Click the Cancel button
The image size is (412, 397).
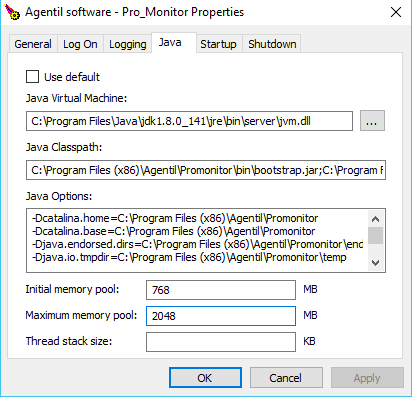click(x=286, y=378)
